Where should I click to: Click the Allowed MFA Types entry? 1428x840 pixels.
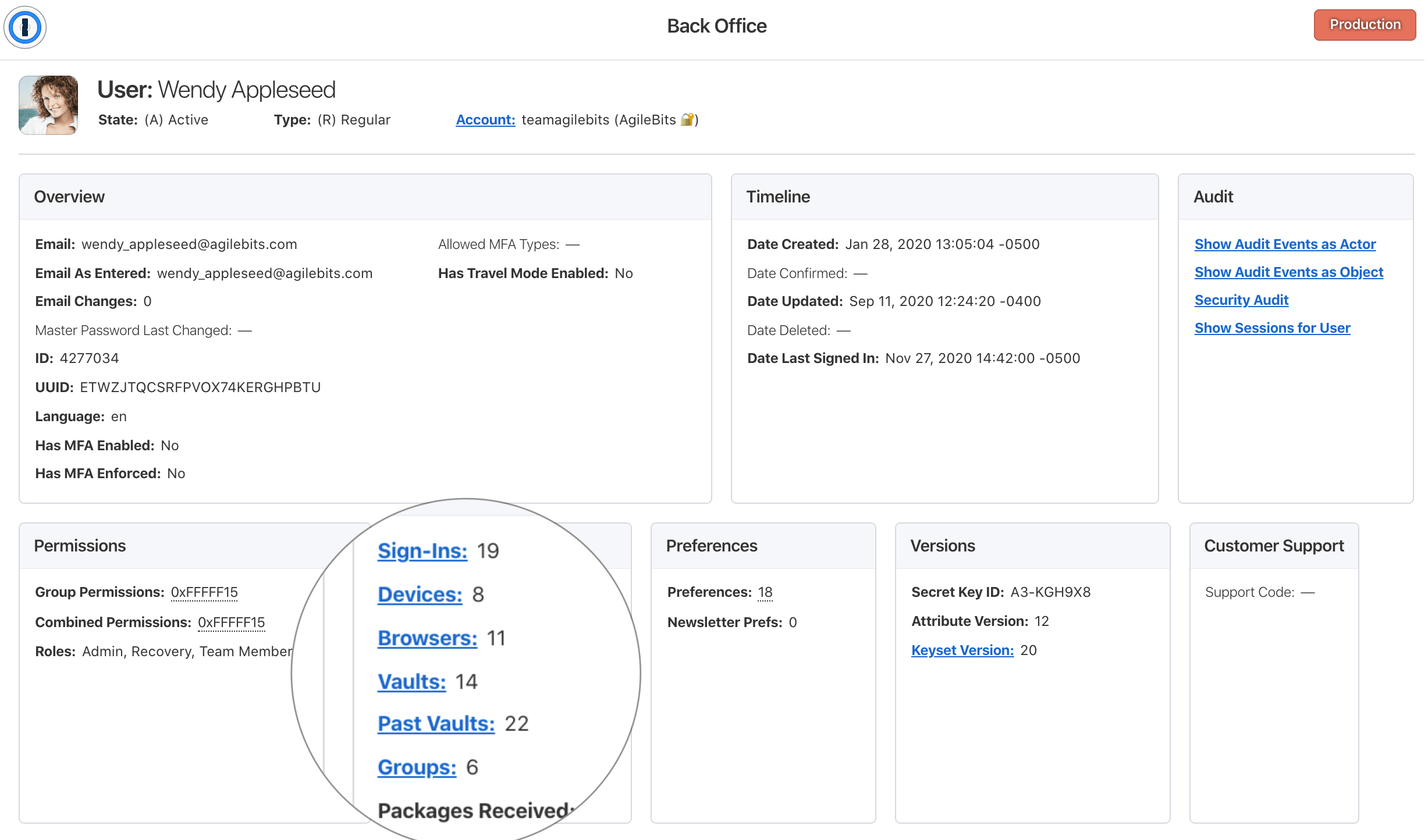point(509,244)
